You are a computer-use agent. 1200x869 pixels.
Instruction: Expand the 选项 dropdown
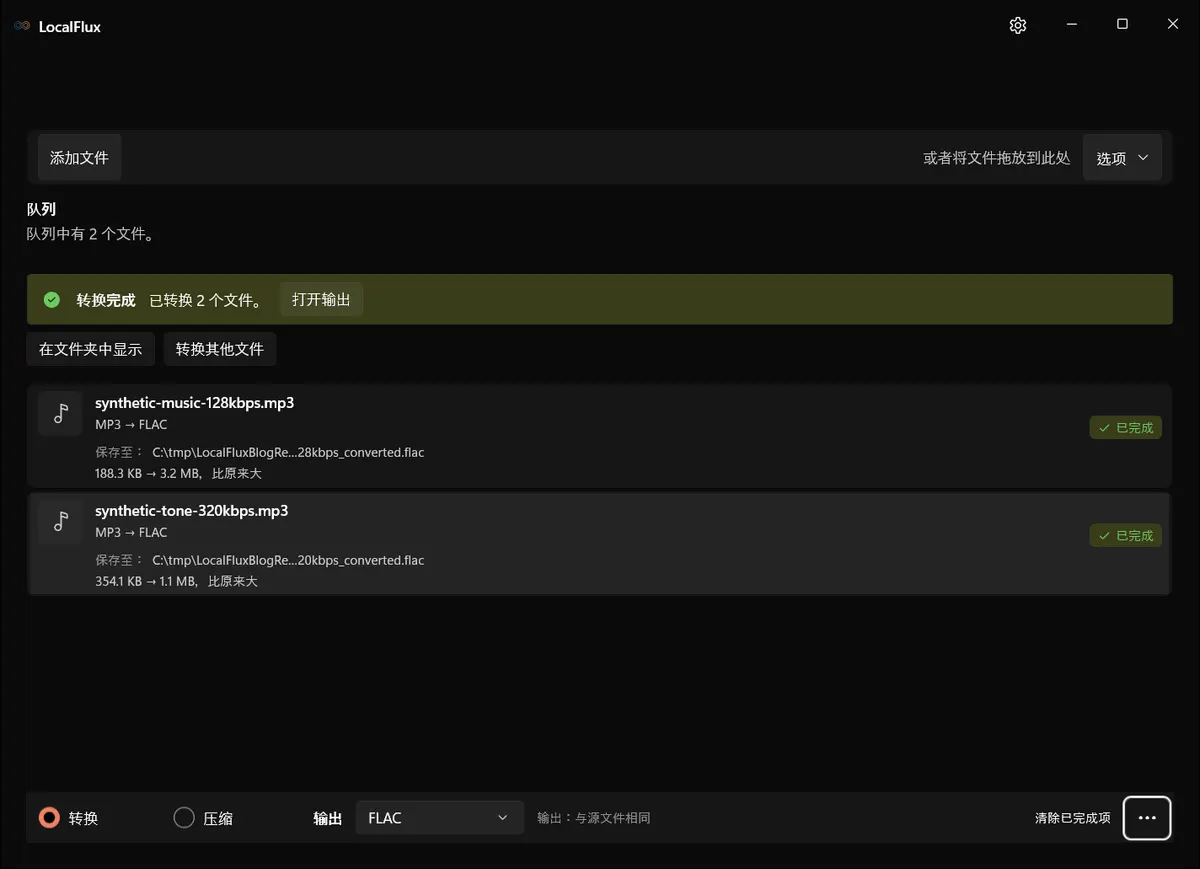[1122, 158]
